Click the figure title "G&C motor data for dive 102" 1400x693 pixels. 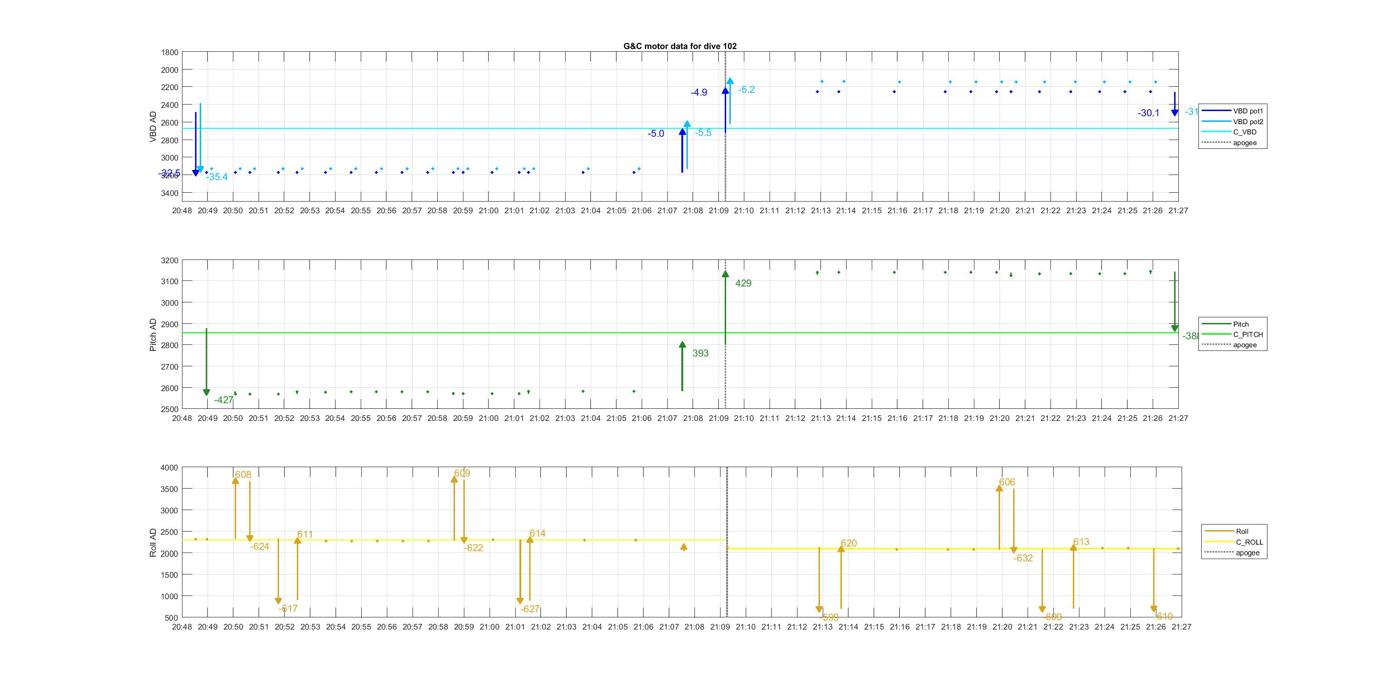[x=680, y=46]
